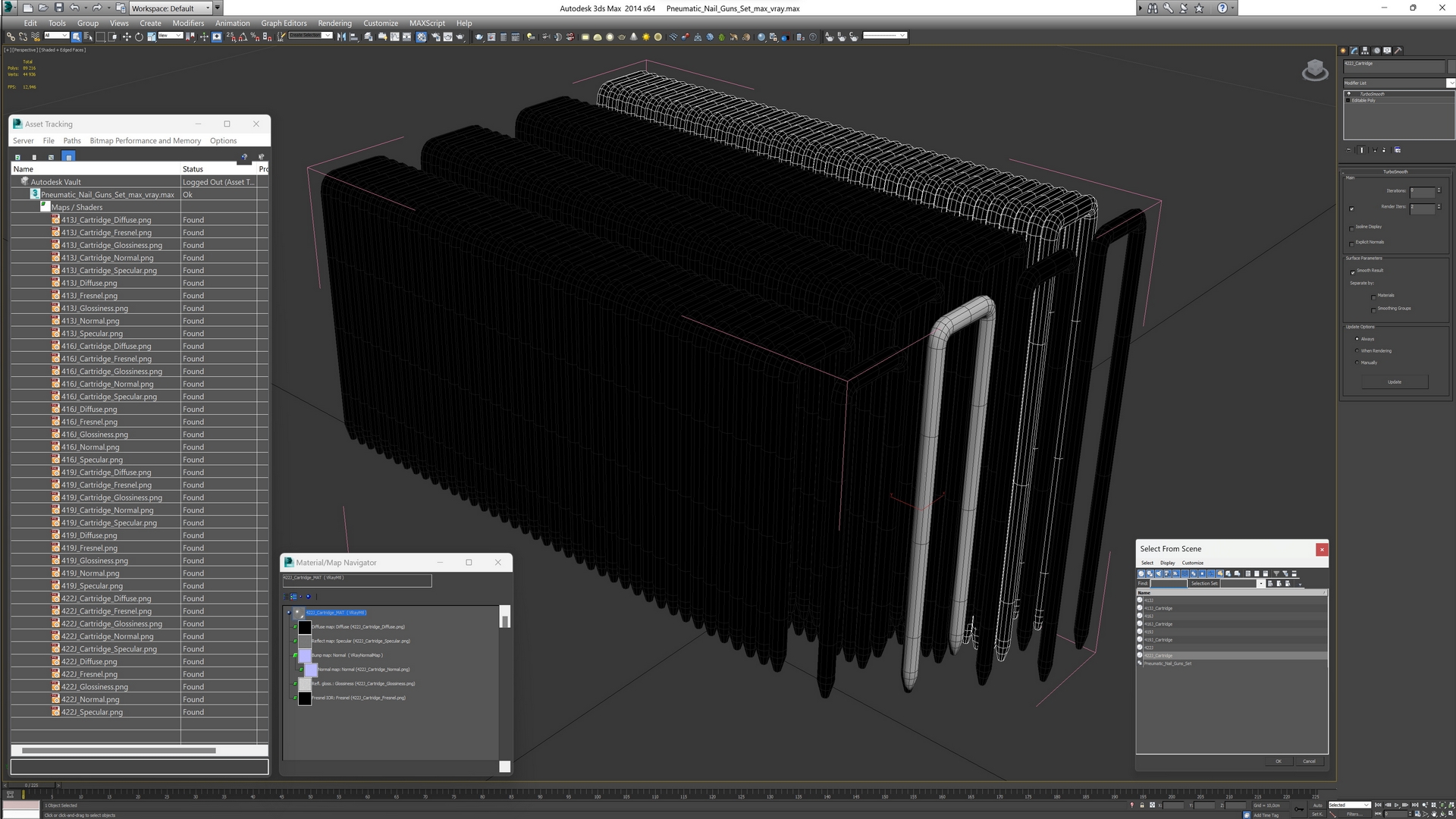
Task: Drag the Modifier List dropdown expander
Action: [1451, 83]
